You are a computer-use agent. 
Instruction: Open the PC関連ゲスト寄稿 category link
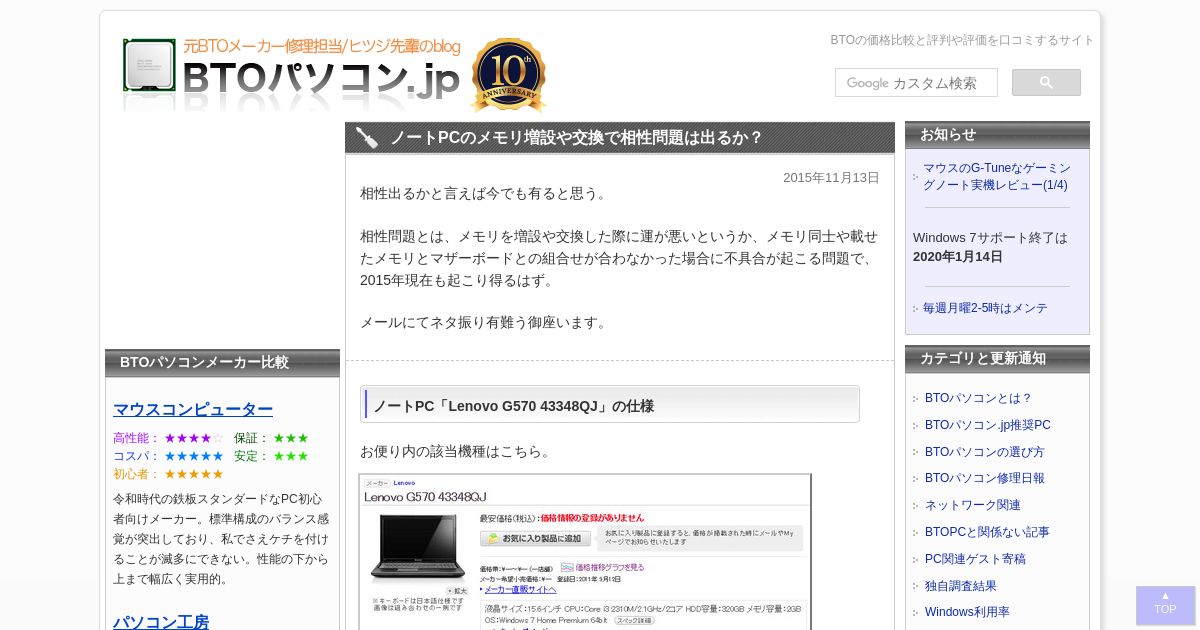[x=975, y=559]
